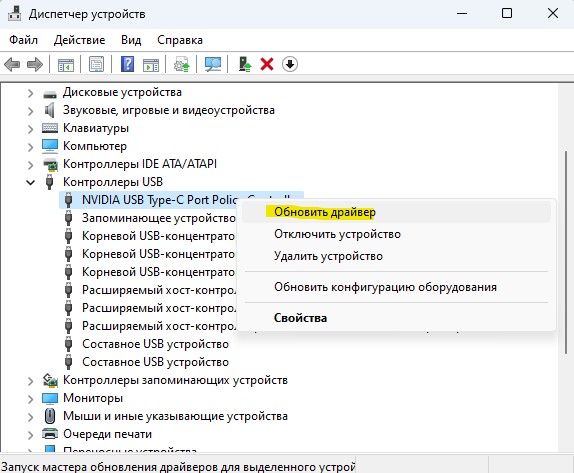
Task: Open the Действие menu
Action: [79, 40]
